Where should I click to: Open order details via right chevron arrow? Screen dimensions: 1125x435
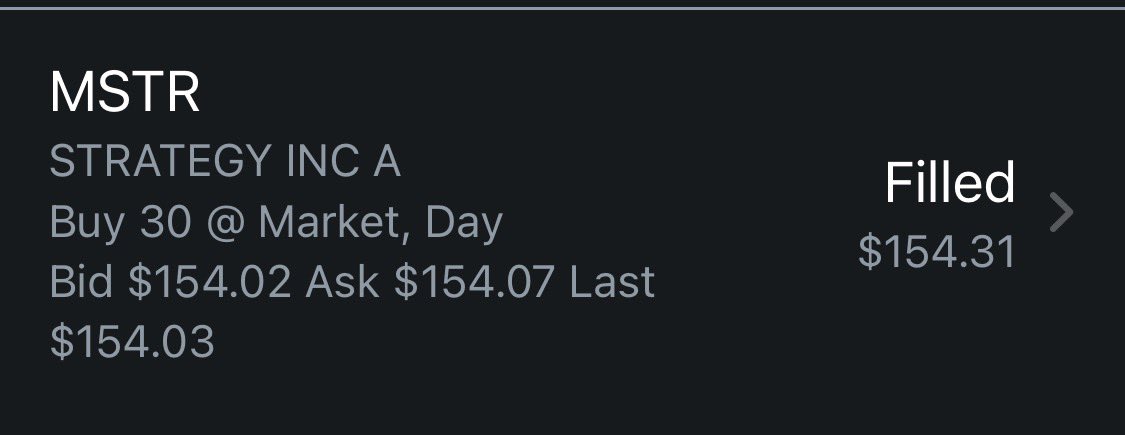coord(1062,212)
